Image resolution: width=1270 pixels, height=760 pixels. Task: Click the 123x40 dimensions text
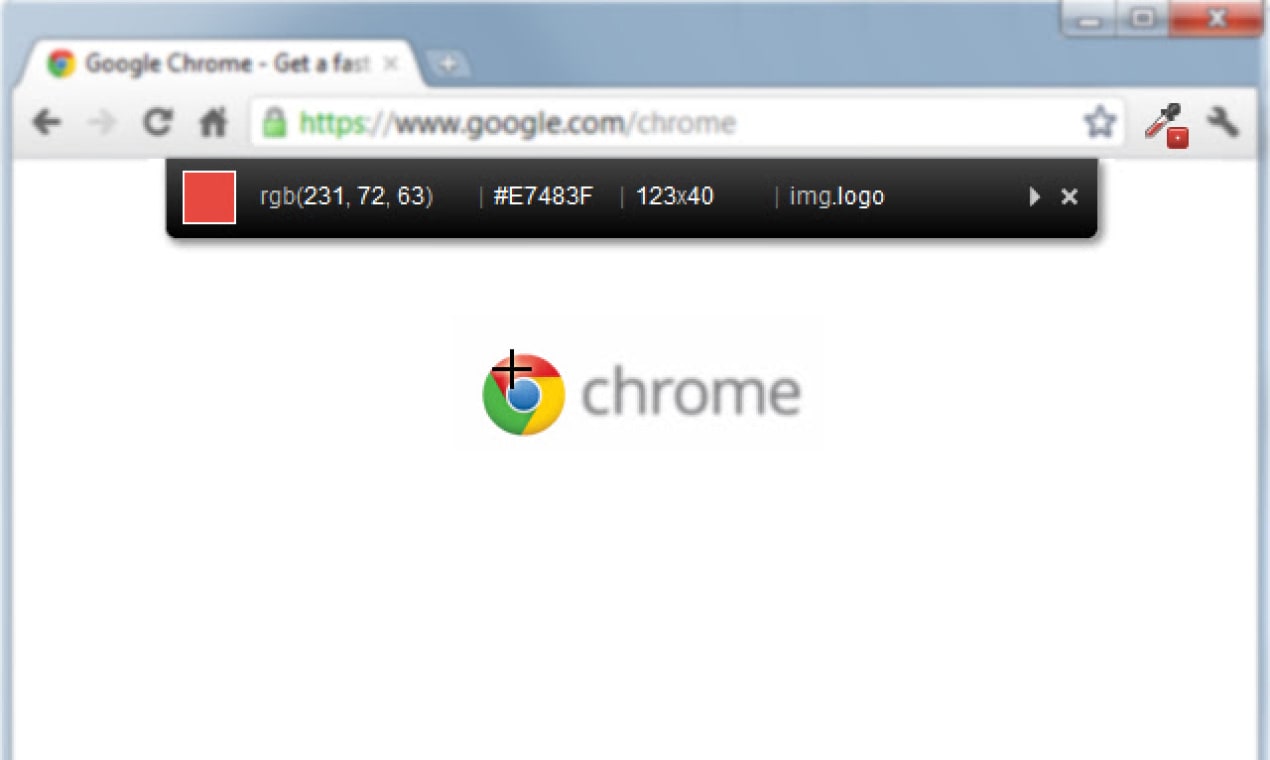675,196
